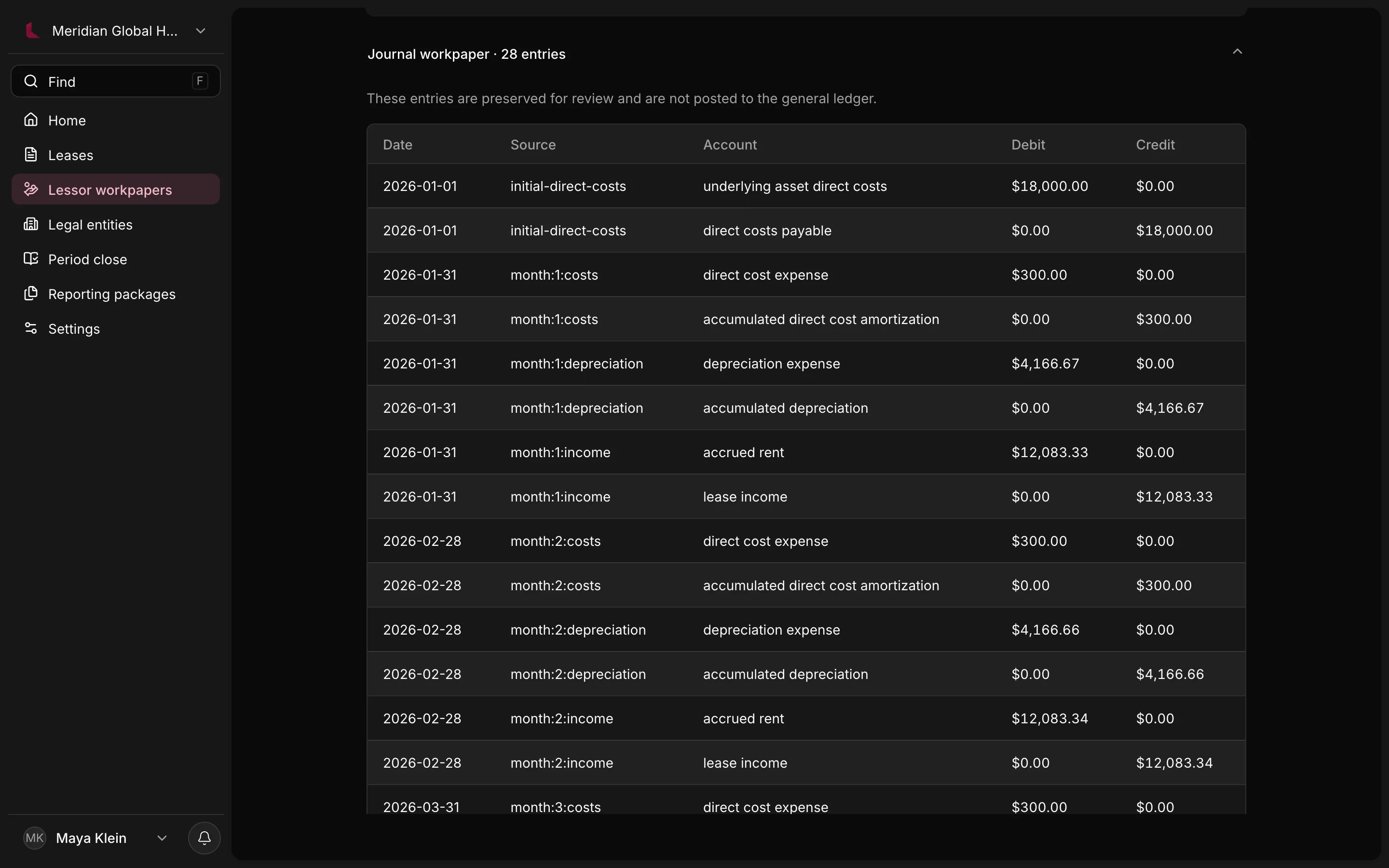Click the Meridian Global logo icon
This screenshot has height=868, width=1389.
tap(33, 30)
